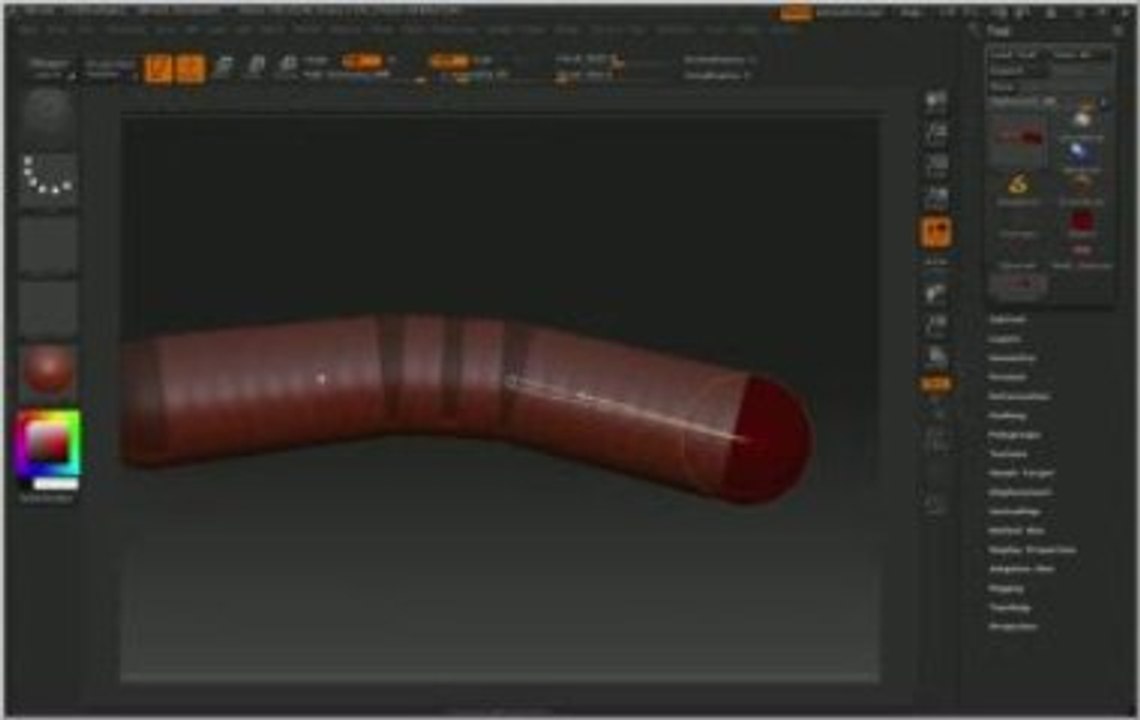Expand the Polygroups subpalette

point(1014,434)
